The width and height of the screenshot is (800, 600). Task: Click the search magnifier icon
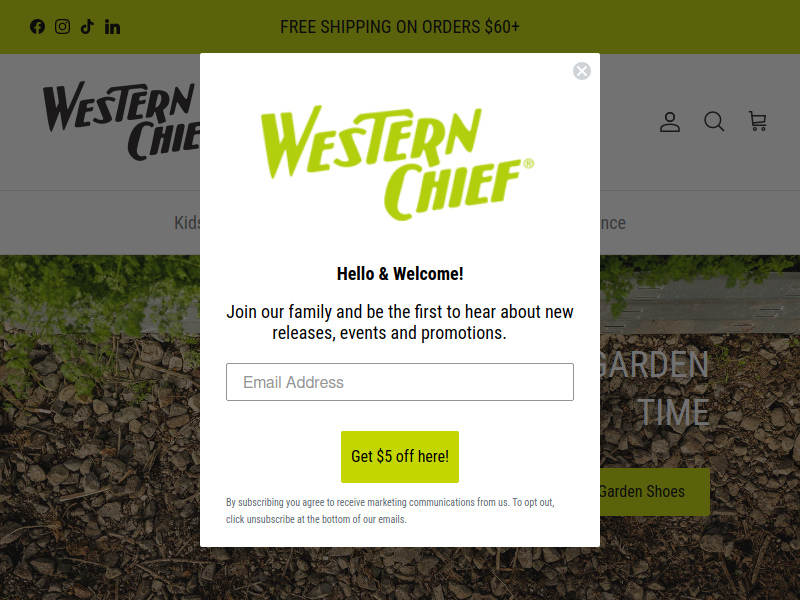point(714,122)
